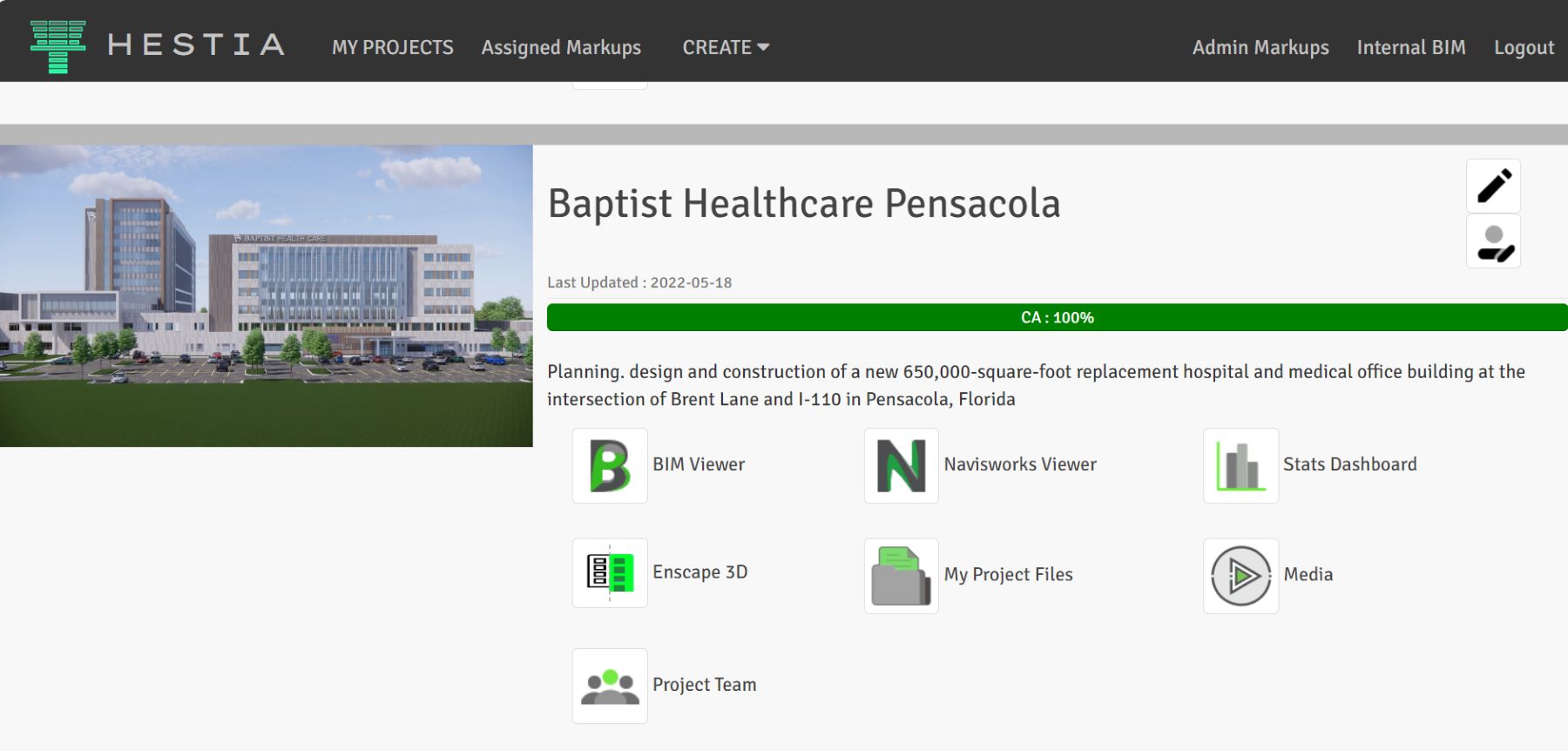Click the Hestia logo icon
1568x751 pixels.
tap(58, 46)
